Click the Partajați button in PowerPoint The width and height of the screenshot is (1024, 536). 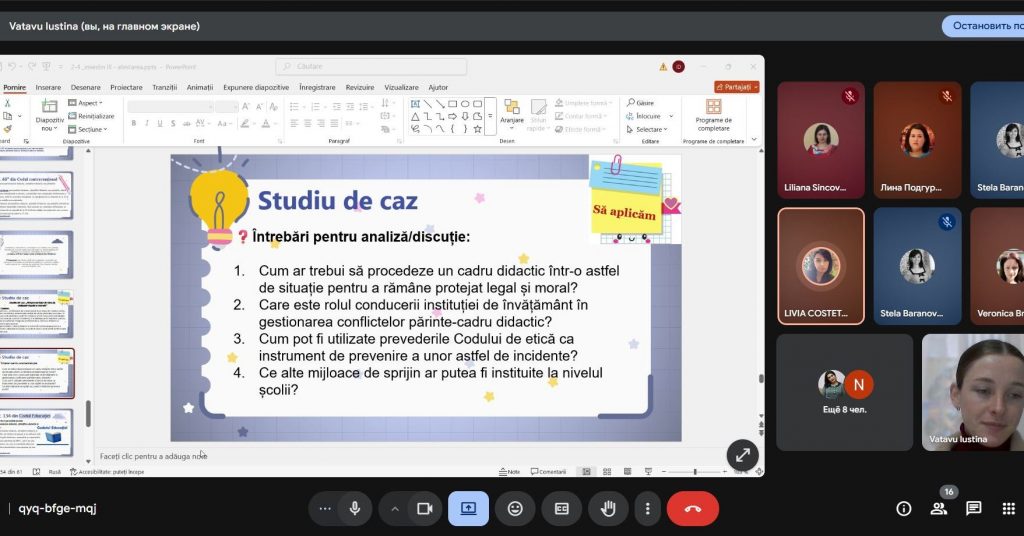click(x=736, y=87)
